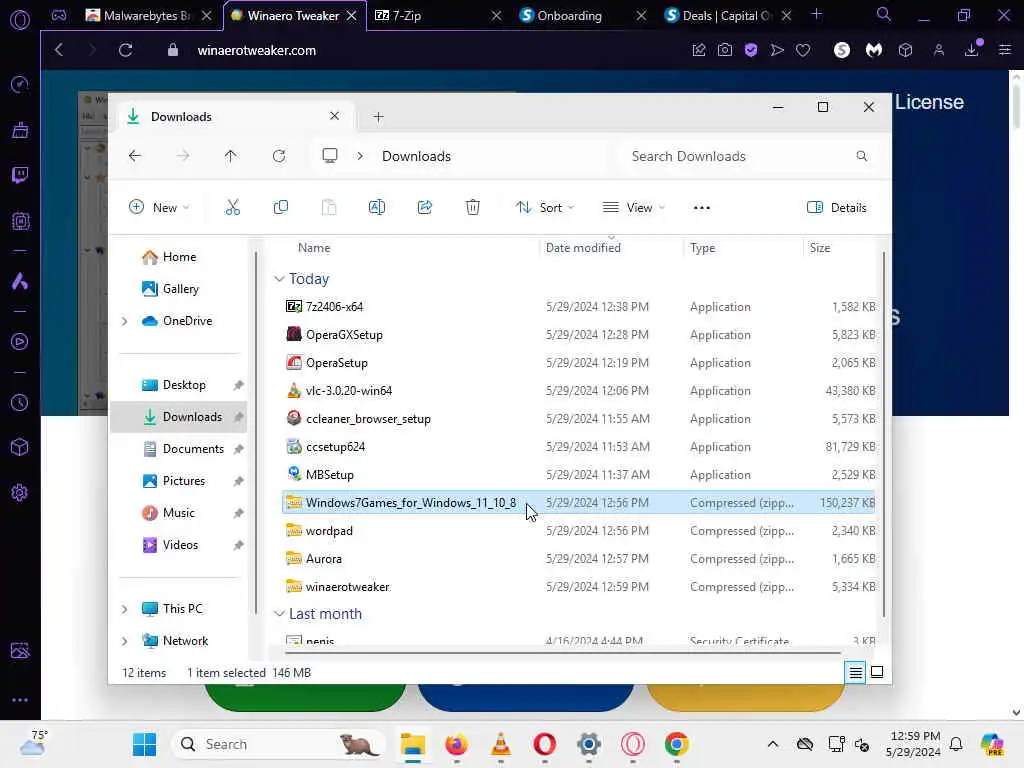Go up one folder level

(231, 156)
